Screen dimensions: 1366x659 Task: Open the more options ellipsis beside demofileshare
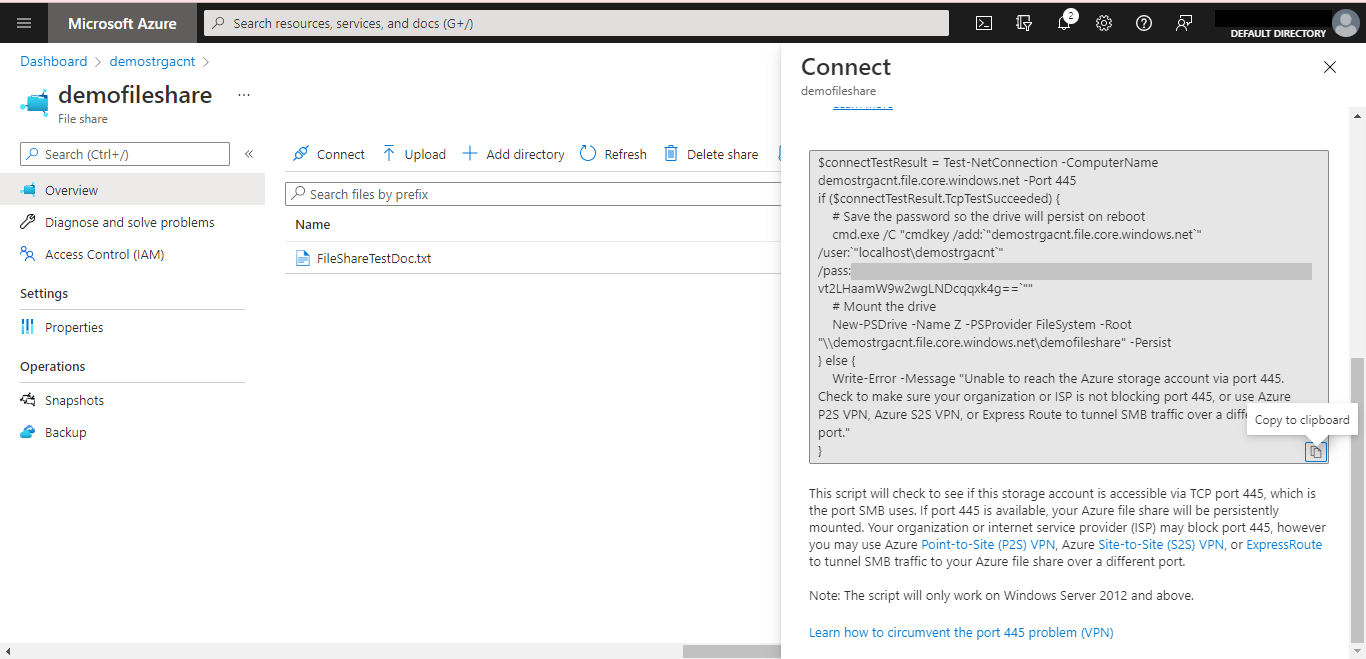[243, 95]
